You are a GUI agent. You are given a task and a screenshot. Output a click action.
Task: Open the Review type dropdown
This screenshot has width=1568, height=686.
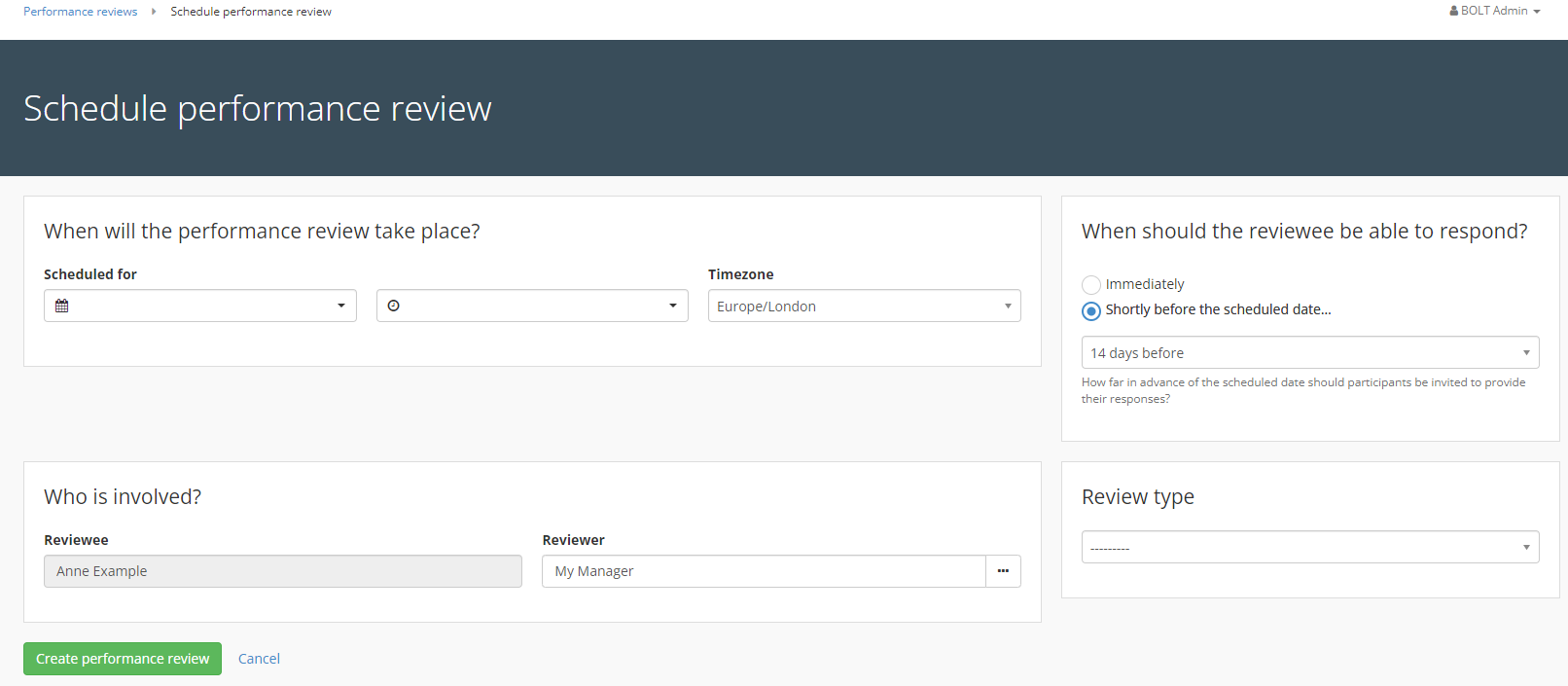(x=1309, y=547)
